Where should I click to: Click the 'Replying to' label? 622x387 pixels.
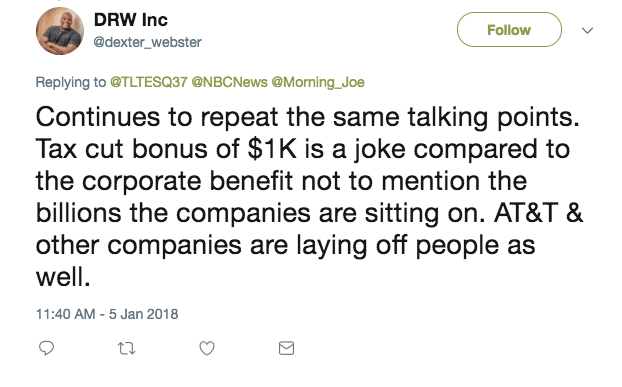(x=71, y=82)
